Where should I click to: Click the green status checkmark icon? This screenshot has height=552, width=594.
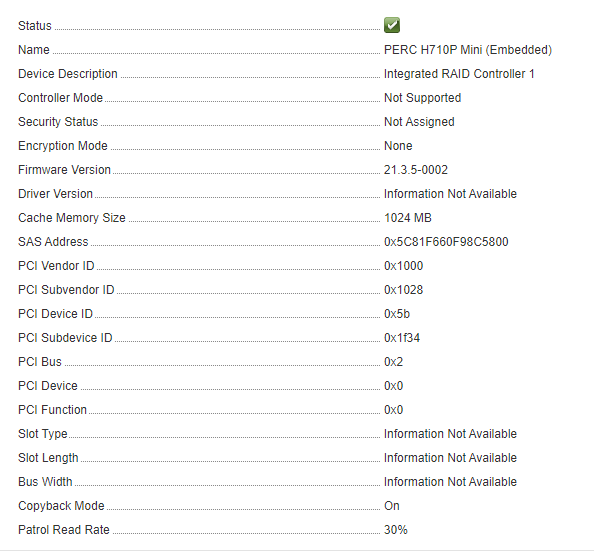click(x=392, y=25)
